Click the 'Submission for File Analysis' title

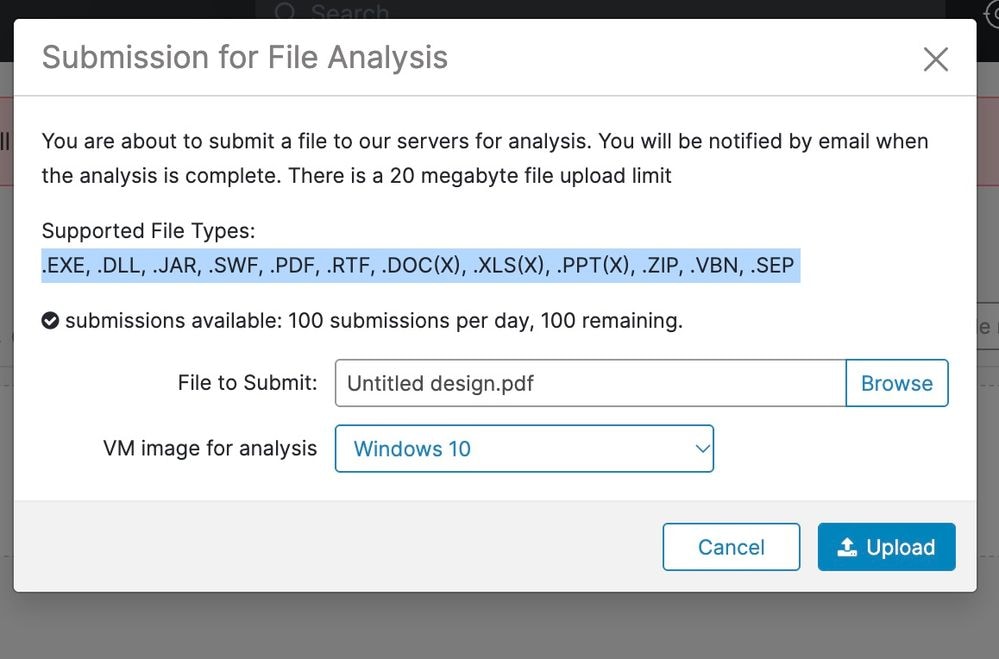tap(245, 57)
